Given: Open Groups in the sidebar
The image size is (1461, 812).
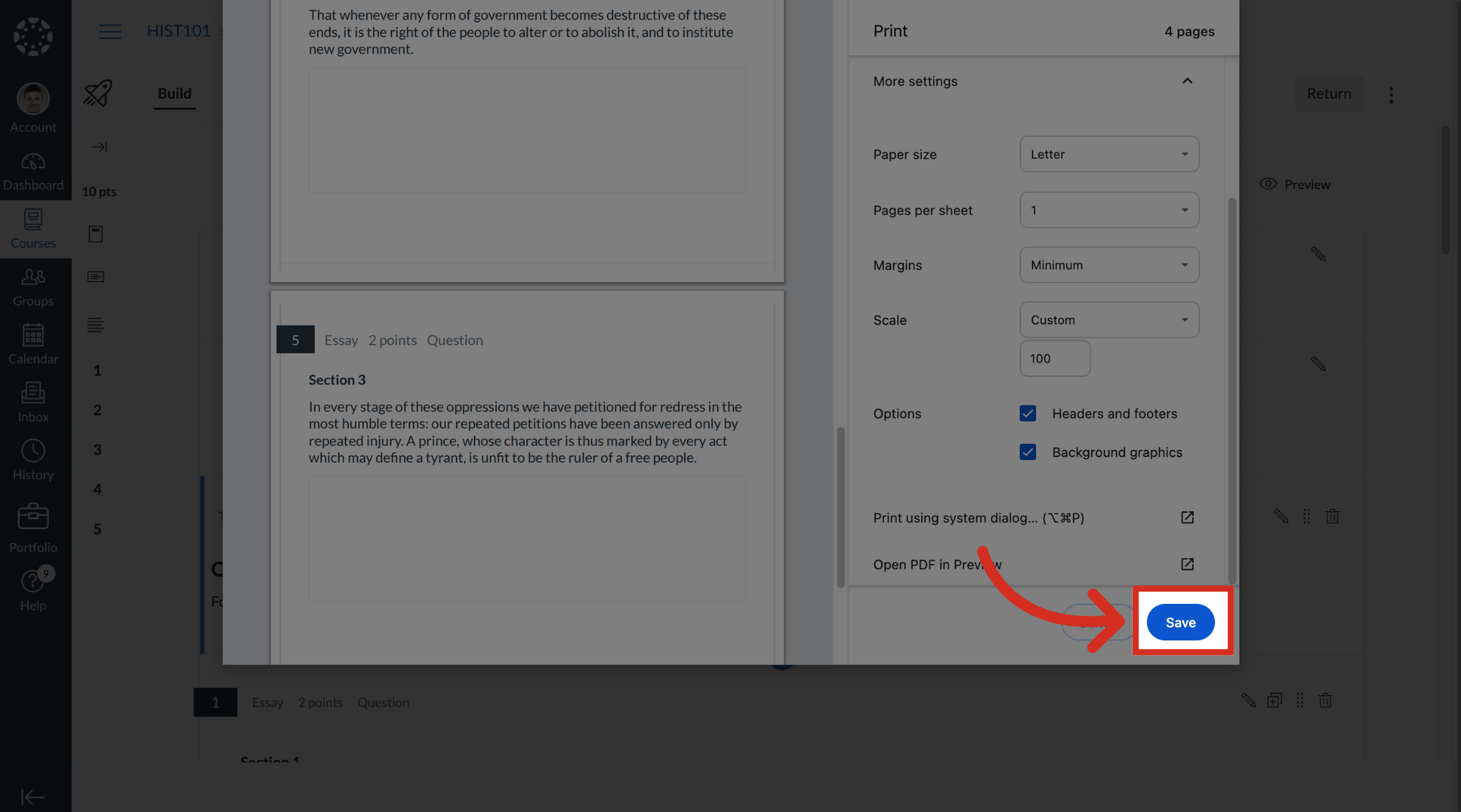Looking at the screenshot, I should click(33, 288).
